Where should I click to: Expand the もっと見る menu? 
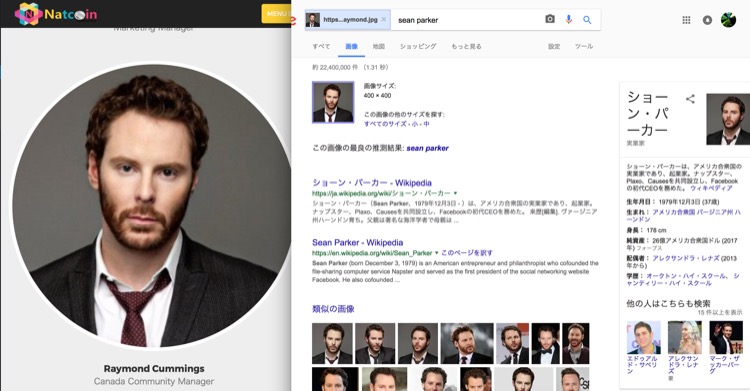pyautogui.click(x=466, y=46)
